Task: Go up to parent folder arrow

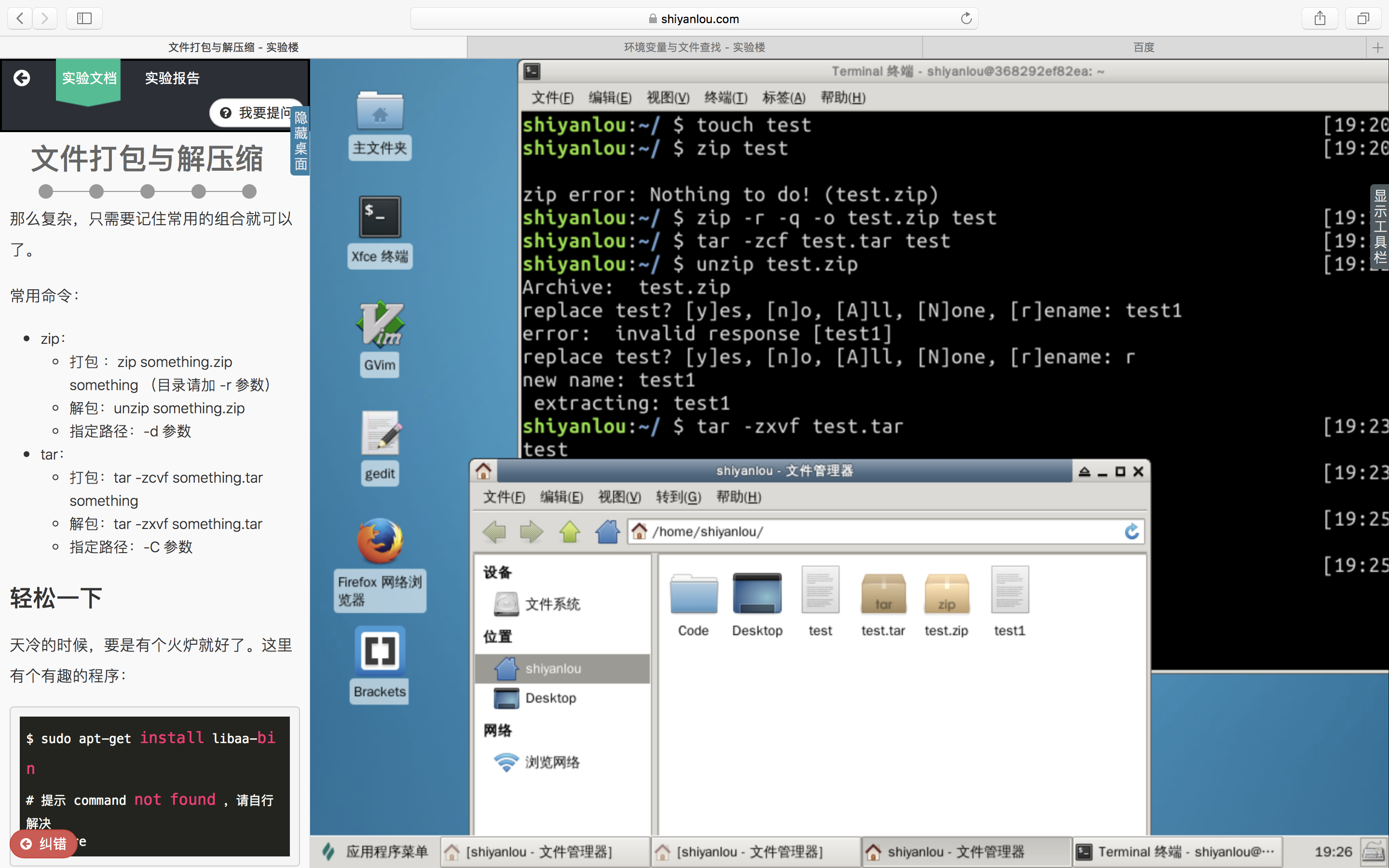Action: pyautogui.click(x=570, y=531)
